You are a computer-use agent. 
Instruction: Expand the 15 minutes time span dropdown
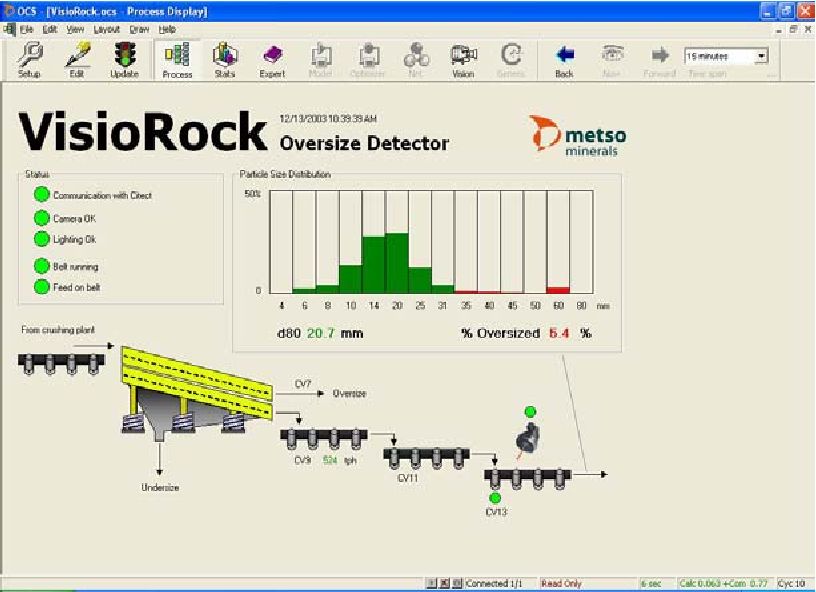point(761,56)
